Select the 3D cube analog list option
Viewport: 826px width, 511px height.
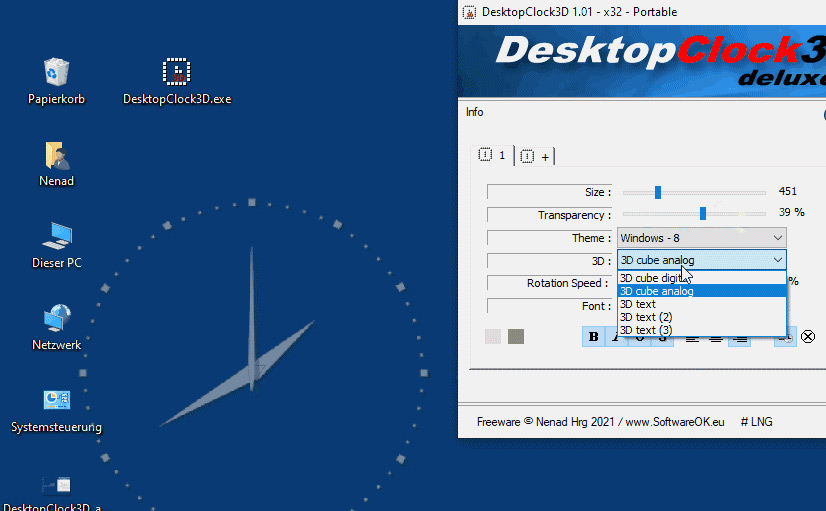[x=702, y=291]
